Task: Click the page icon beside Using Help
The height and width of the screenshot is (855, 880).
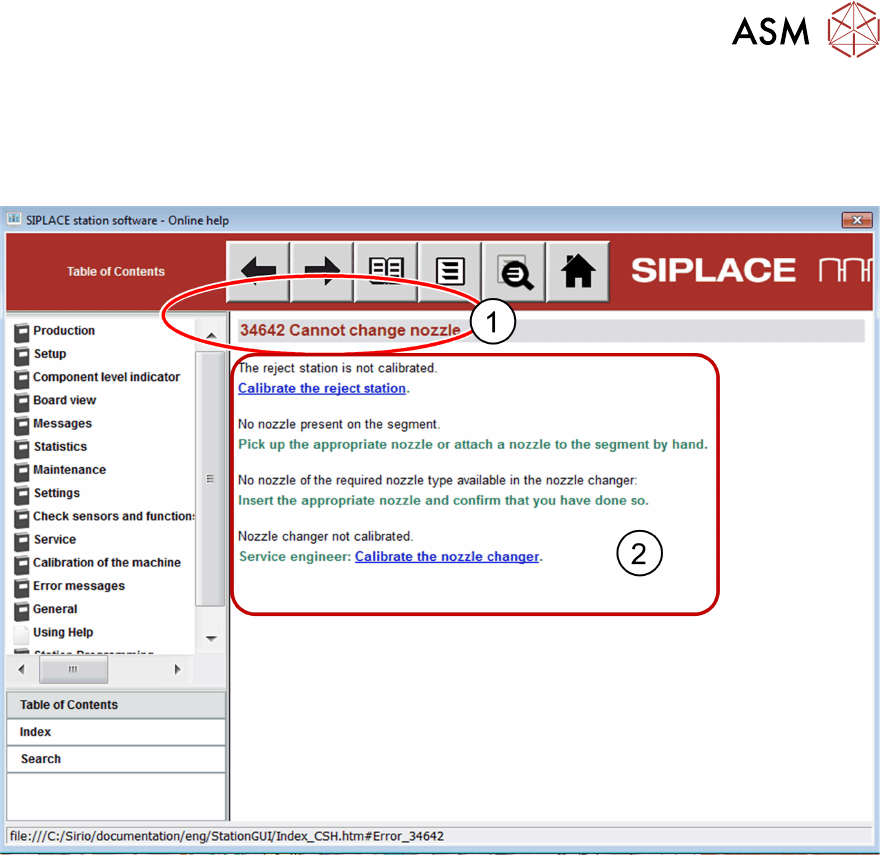Action: (21, 633)
